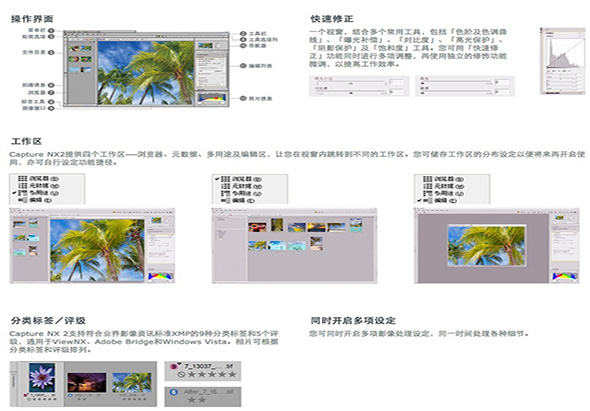
Task: Click the 工具栏 callout label
Action: [258, 33]
